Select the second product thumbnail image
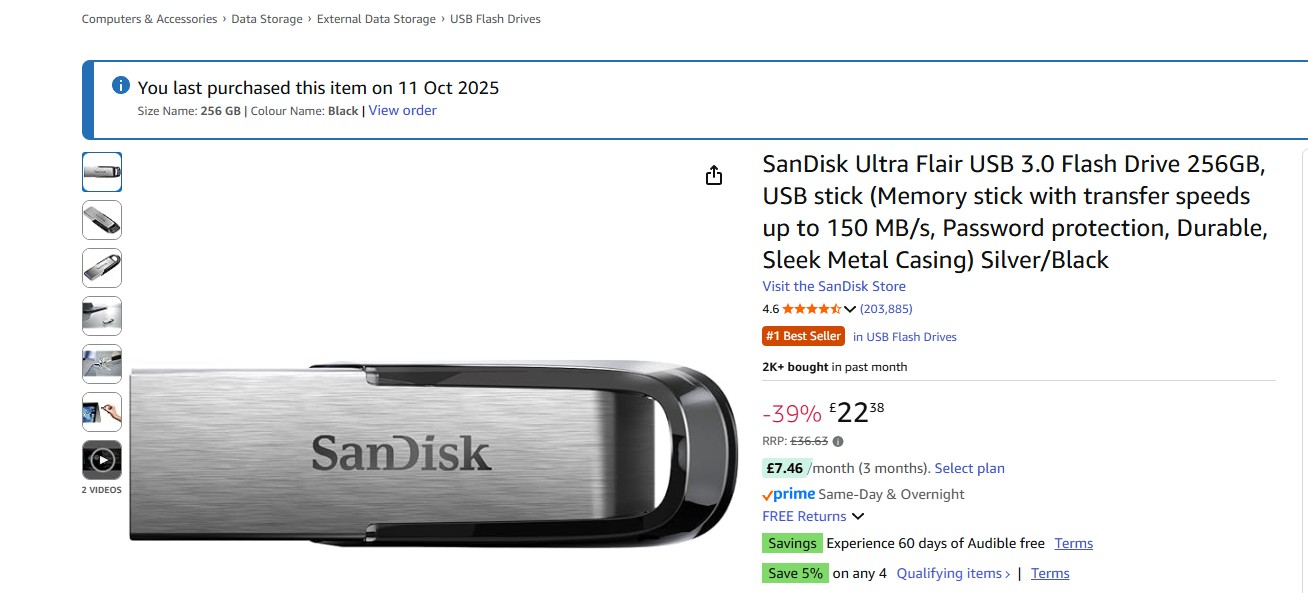 [102, 220]
